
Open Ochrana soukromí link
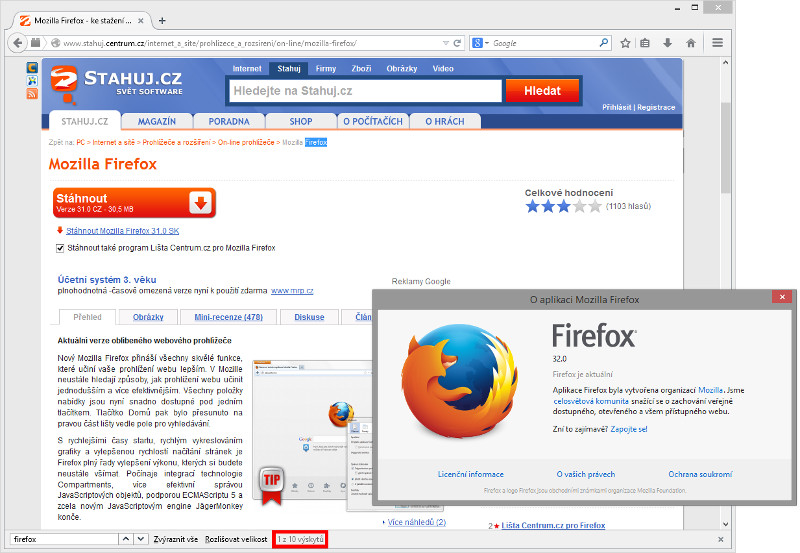coord(700,474)
